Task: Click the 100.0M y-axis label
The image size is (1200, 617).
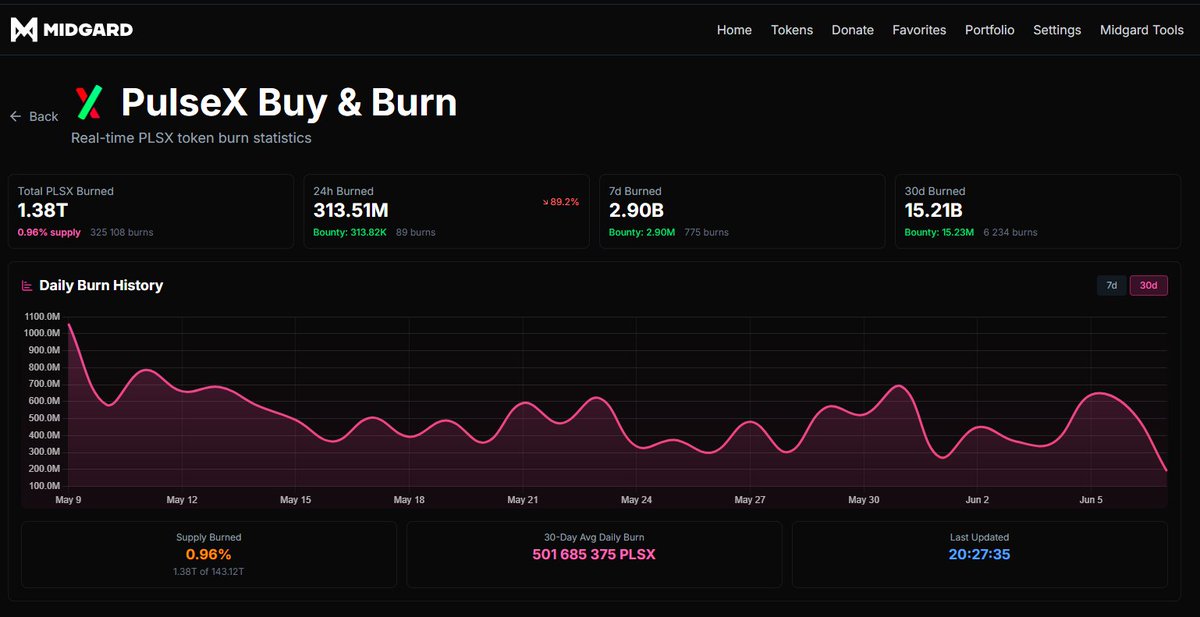Action: point(43,486)
